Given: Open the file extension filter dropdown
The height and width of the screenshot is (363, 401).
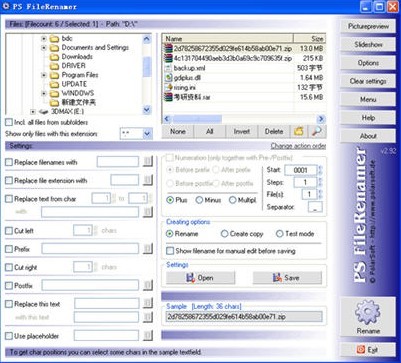Looking at the screenshot, I should (147, 134).
